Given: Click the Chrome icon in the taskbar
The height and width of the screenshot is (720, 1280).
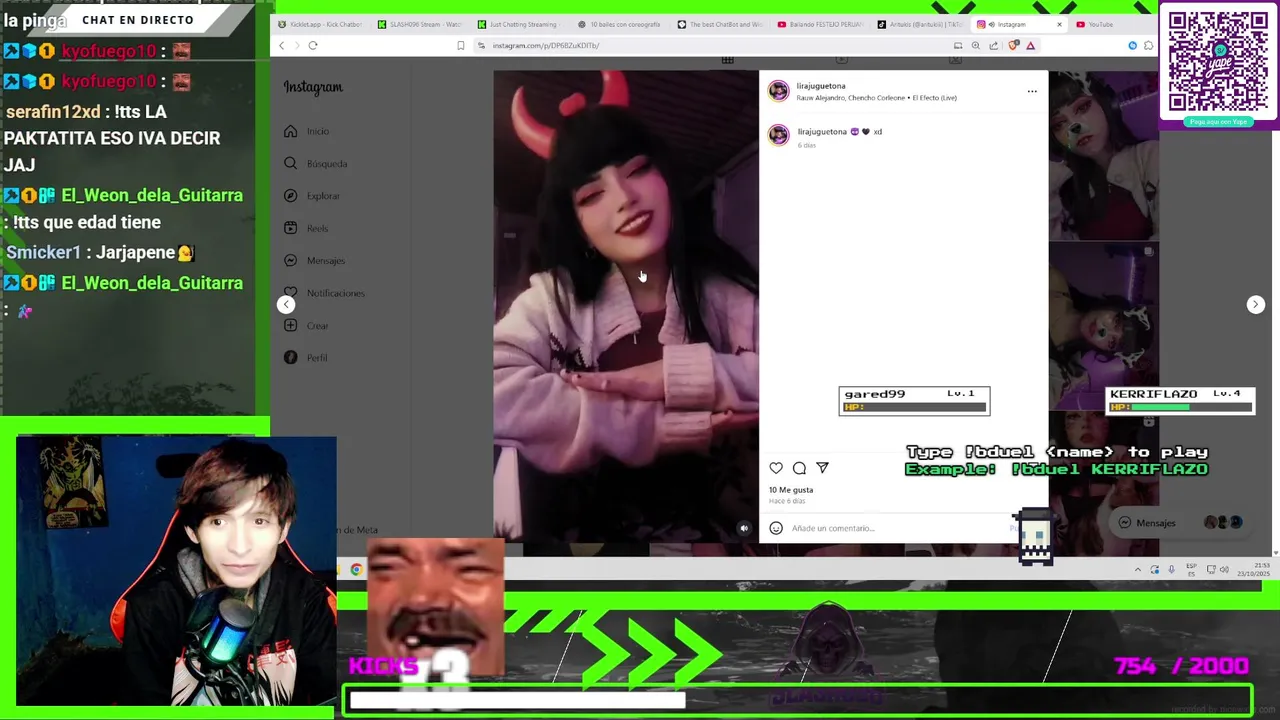Looking at the screenshot, I should 356,570.
